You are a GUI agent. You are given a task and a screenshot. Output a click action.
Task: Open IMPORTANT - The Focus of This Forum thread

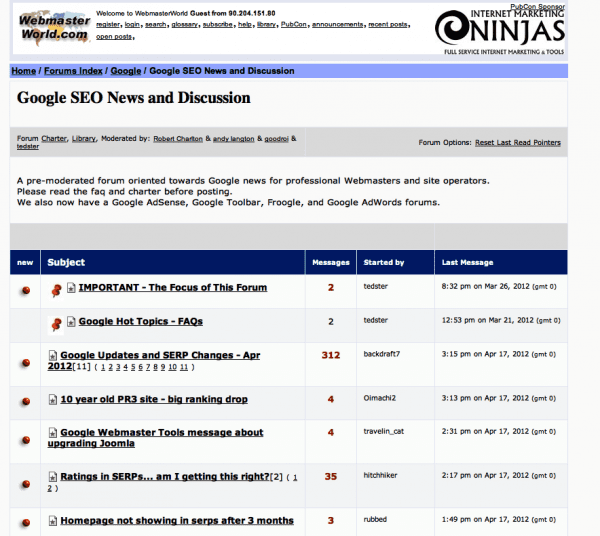pos(173,287)
